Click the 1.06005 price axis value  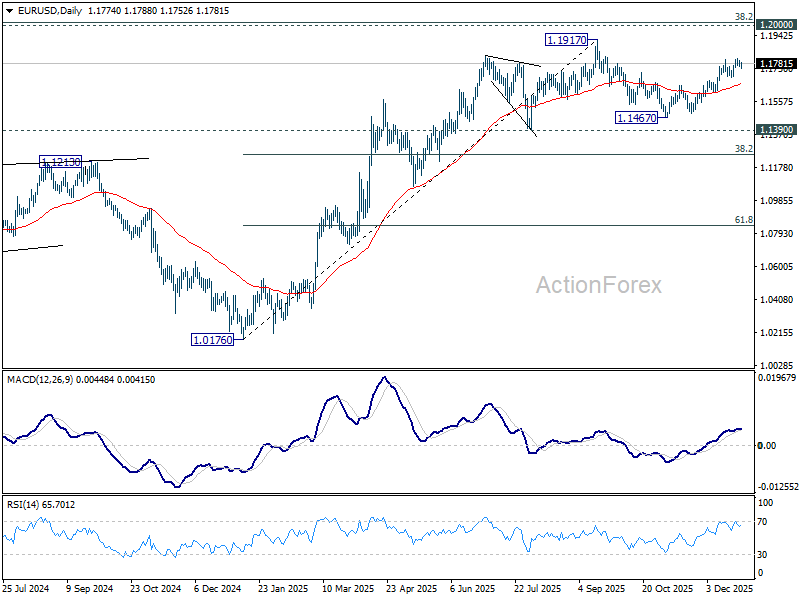tap(777, 266)
